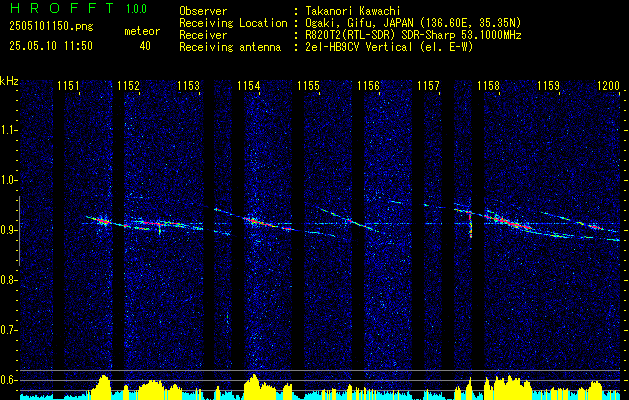Click the 0.8 kHz axis label

(x=7, y=280)
